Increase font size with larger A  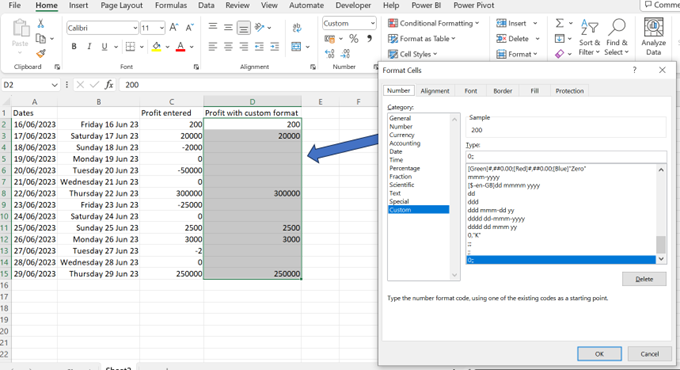point(173,28)
